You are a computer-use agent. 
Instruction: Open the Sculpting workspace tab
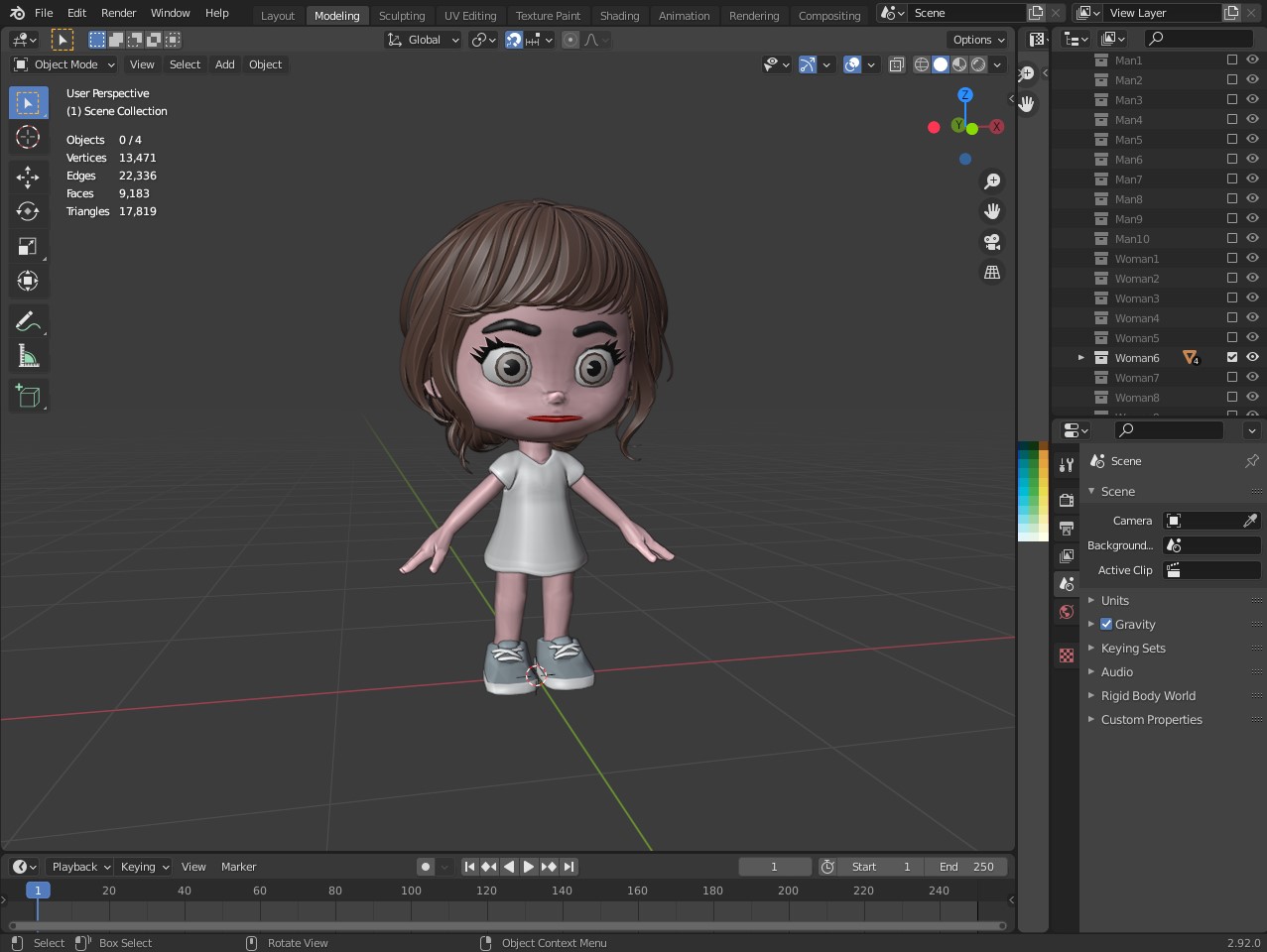401,15
